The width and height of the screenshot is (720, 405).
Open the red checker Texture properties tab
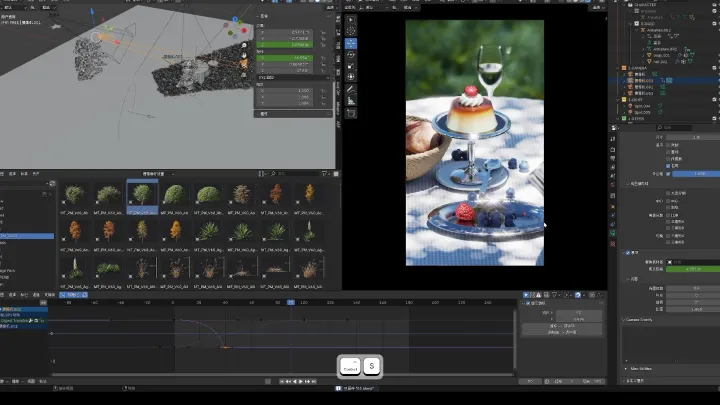pyautogui.click(x=613, y=243)
